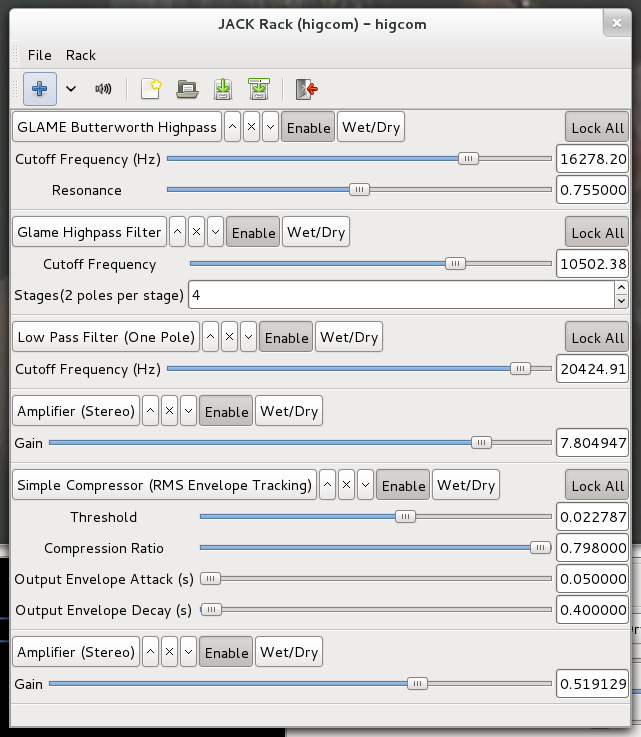Remove the GLAME Butterworth Highpass plugin
Screen dimensions: 641x737
(251, 127)
